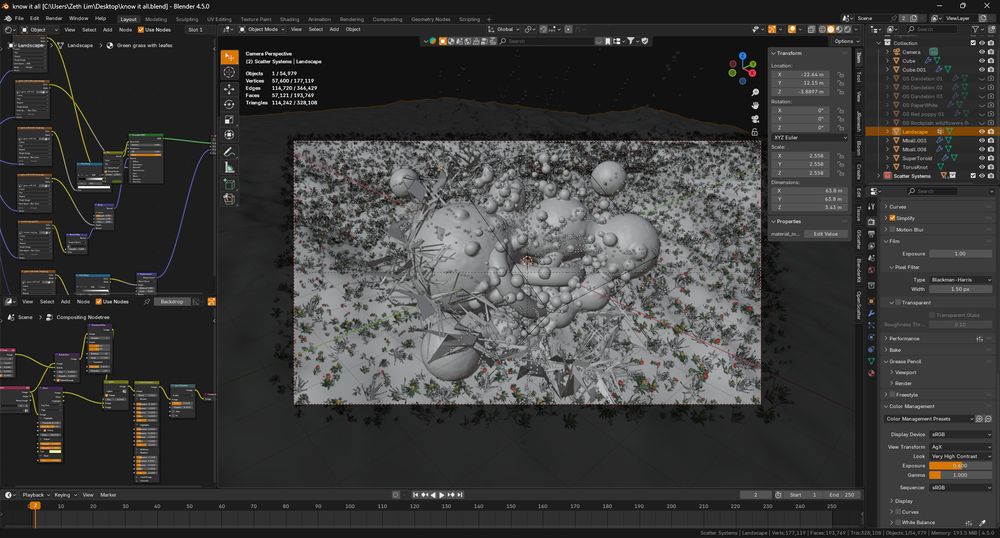
Task: Toggle the Simplify checkbox
Action: click(892, 218)
